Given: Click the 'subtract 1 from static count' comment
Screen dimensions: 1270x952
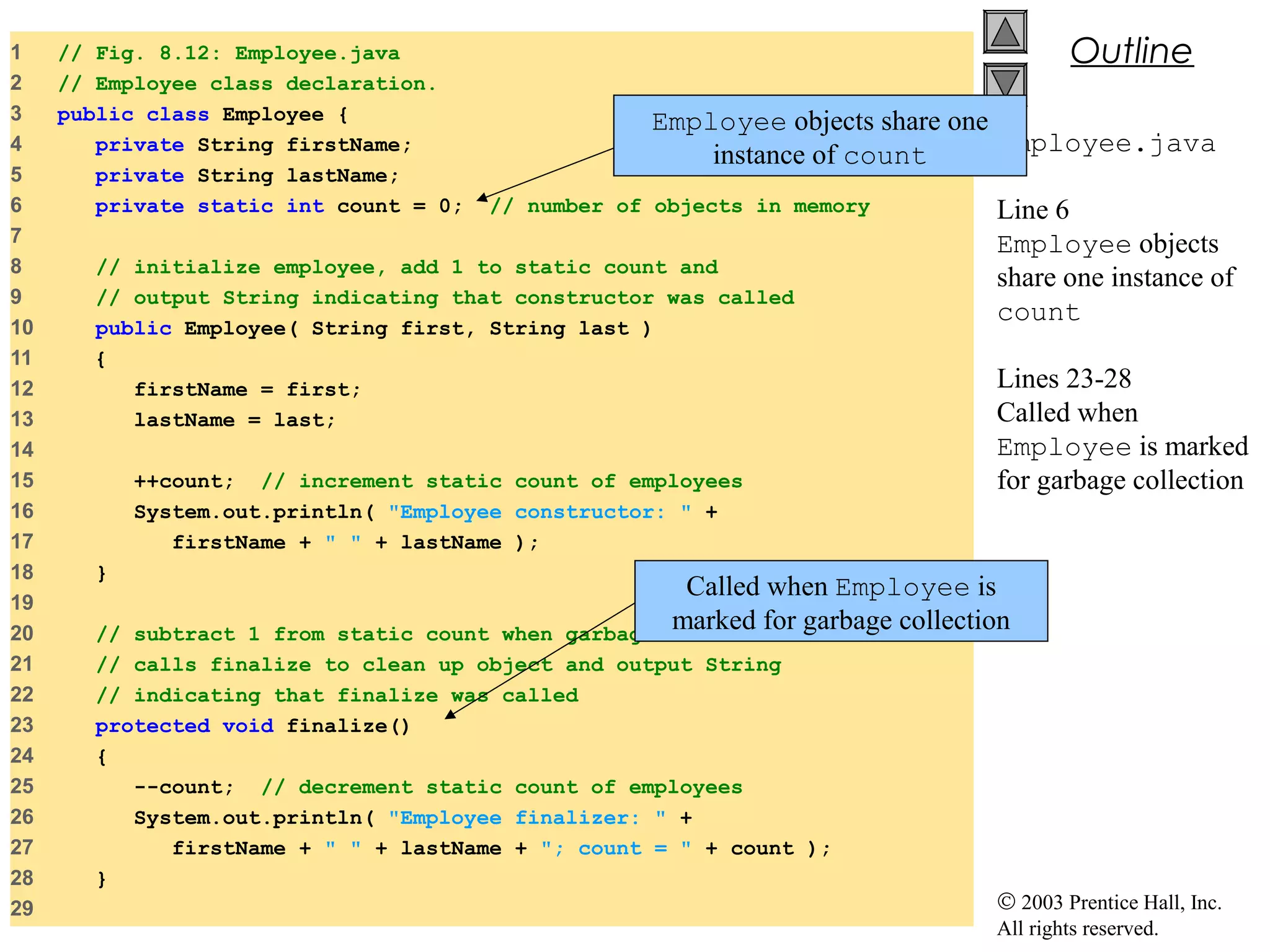Looking at the screenshot, I should click(366, 635).
